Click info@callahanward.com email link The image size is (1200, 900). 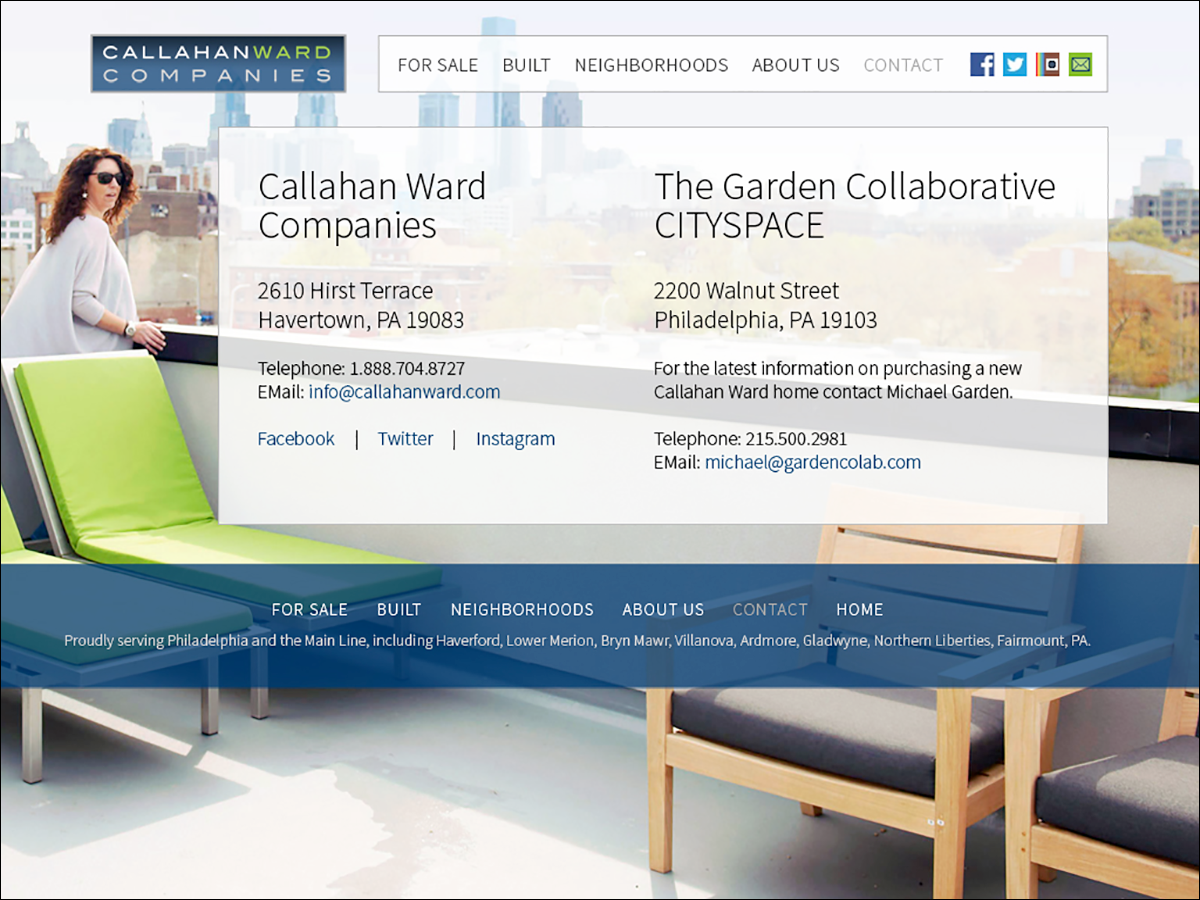[x=404, y=392]
